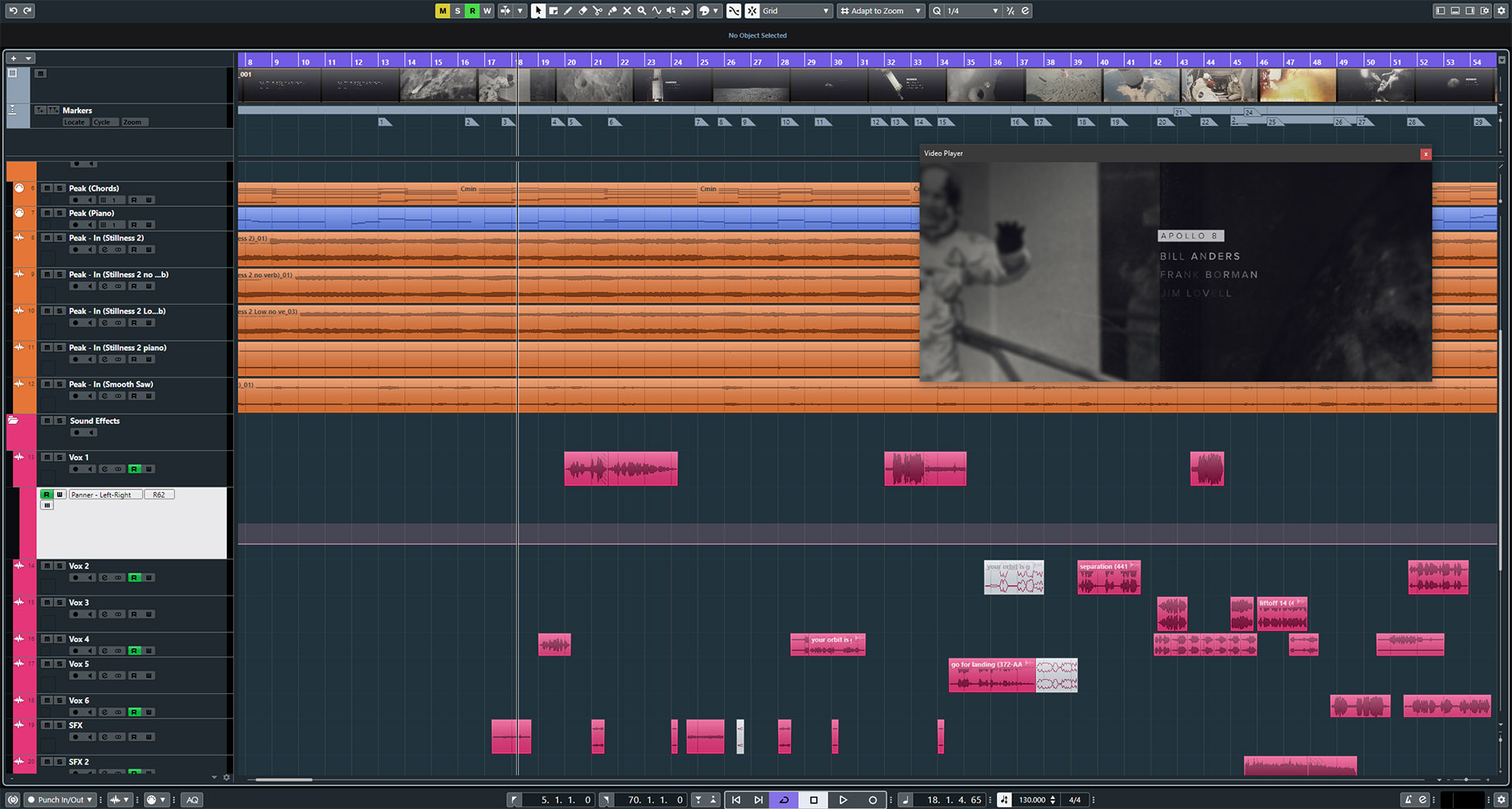The width and height of the screenshot is (1512, 809).
Task: Close the Video Player window
Action: [1426, 154]
